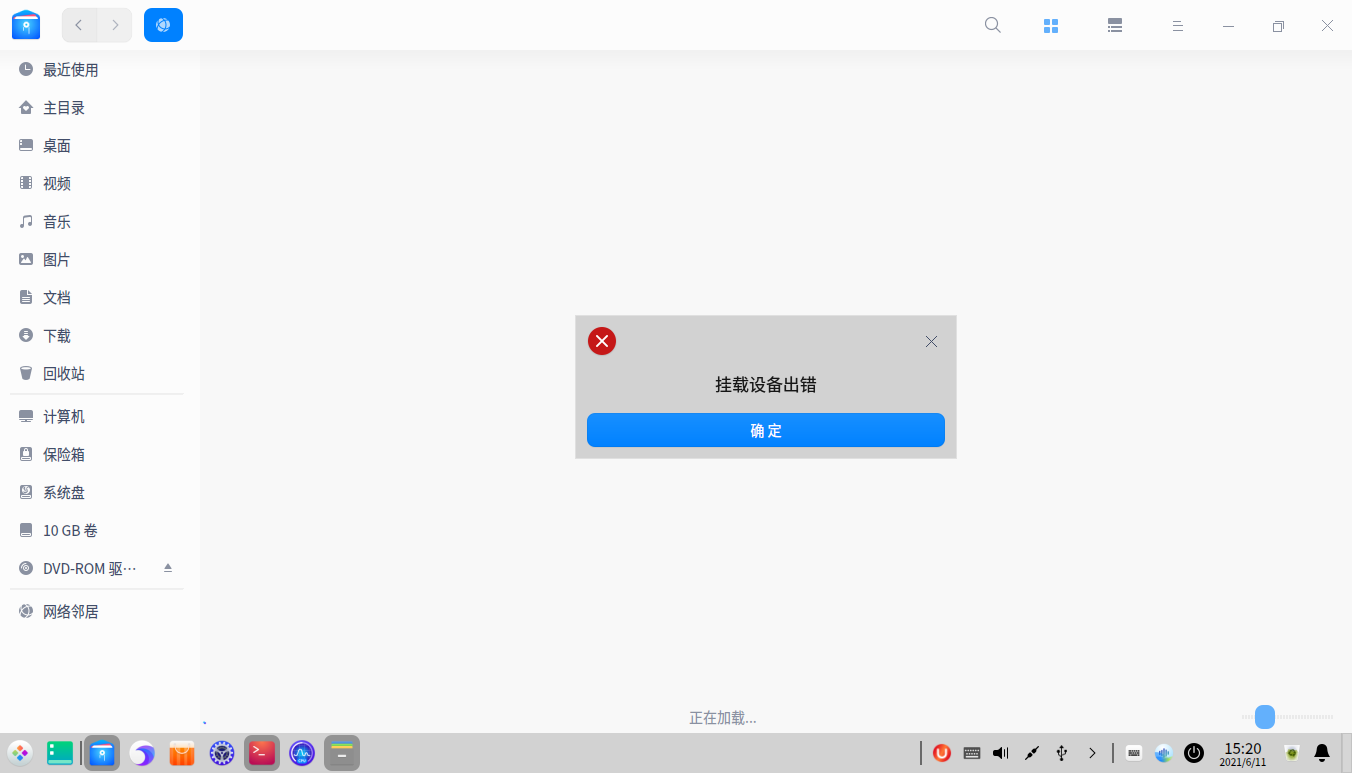This screenshot has height=773, width=1352.
Task: Click the 挂载设备出错 message text
Action: [766, 385]
